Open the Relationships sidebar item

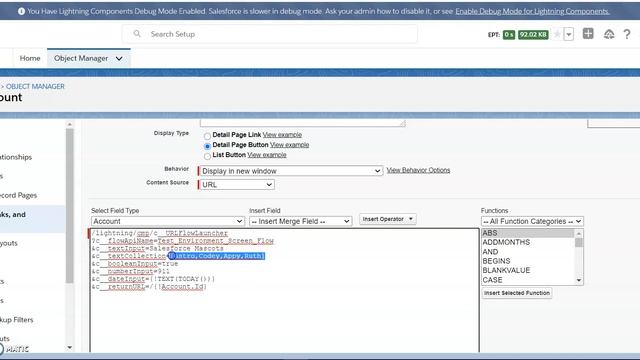click(x=16, y=157)
